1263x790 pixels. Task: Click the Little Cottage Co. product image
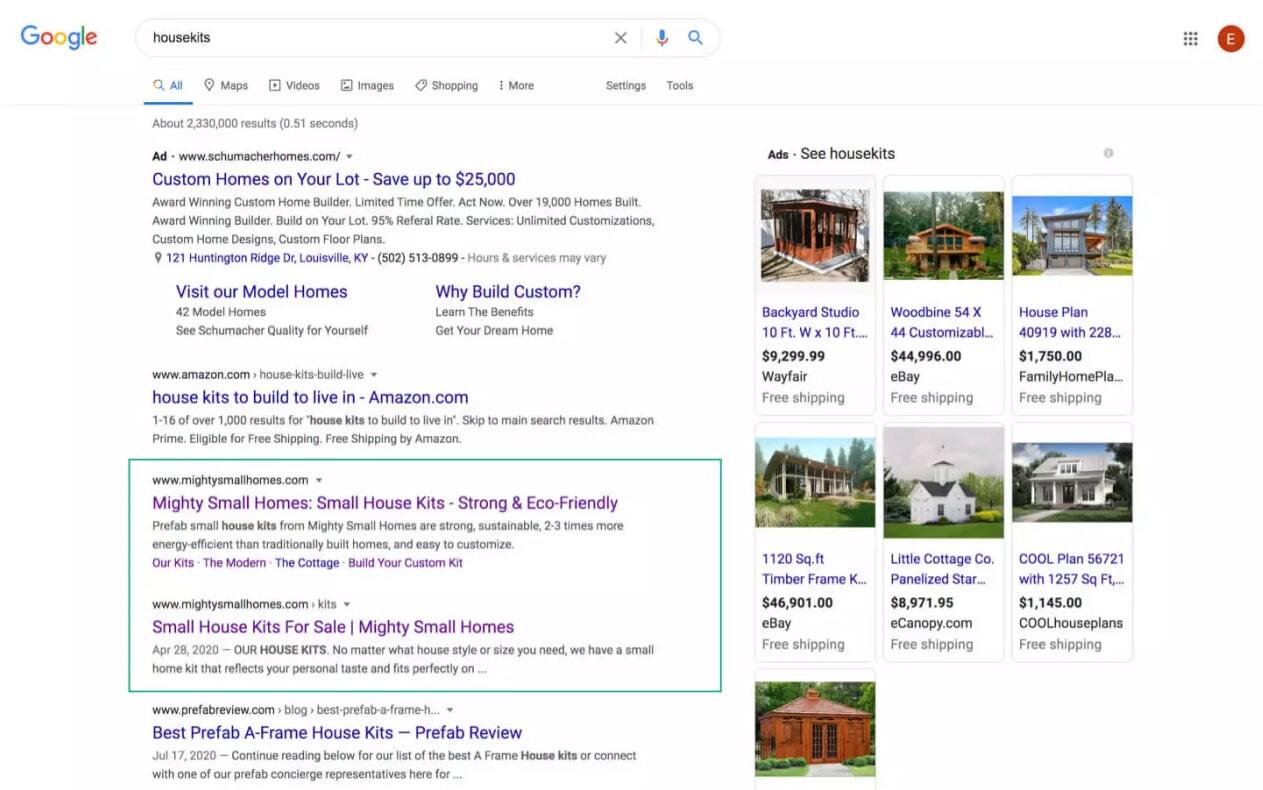pos(943,483)
